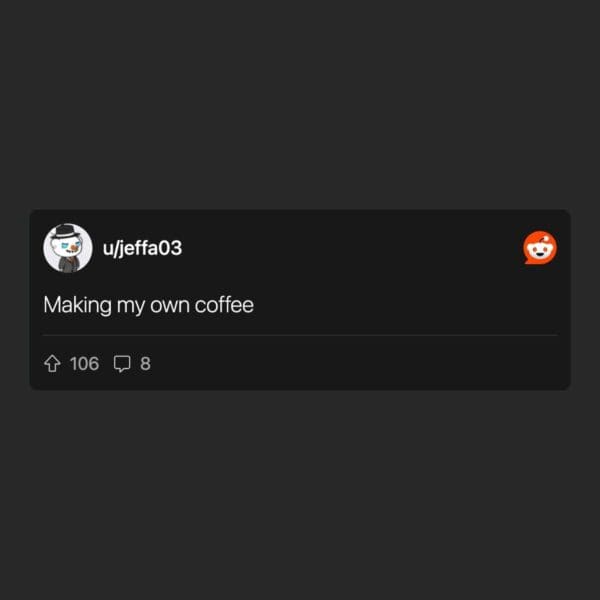This screenshot has width=600, height=600.
Task: Open the u/jeffa03 user profile link
Action: (x=142, y=248)
